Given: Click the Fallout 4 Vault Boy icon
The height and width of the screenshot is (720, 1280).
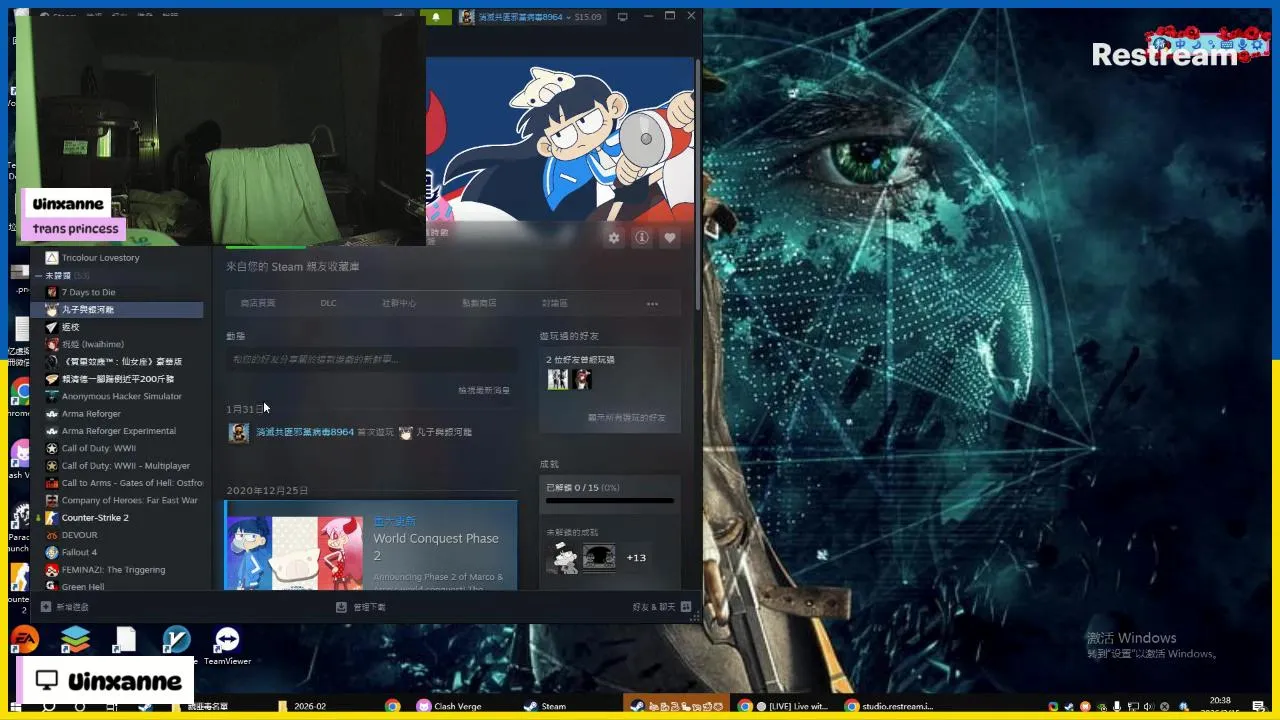Looking at the screenshot, I should coord(52,552).
